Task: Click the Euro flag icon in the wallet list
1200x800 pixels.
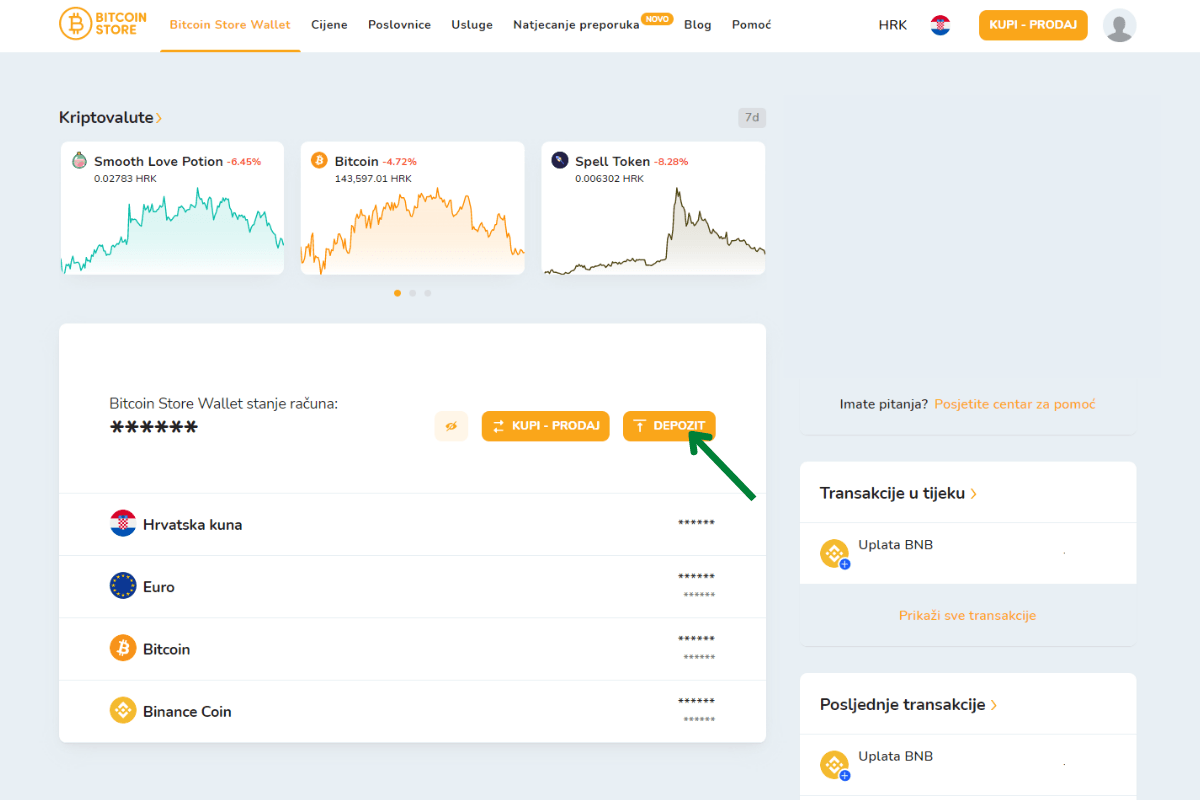Action: [122, 586]
